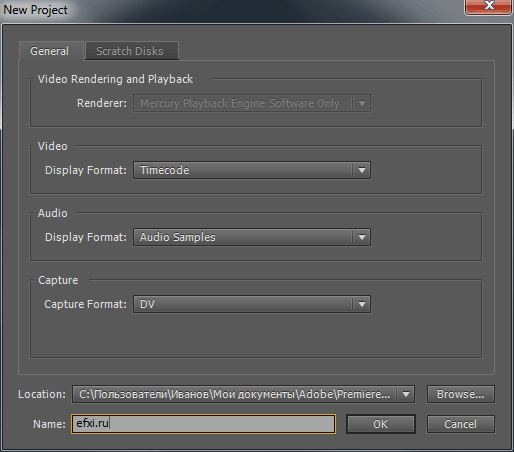The width and height of the screenshot is (514, 452).
Task: Confirm the new project with OK
Action: (381, 424)
